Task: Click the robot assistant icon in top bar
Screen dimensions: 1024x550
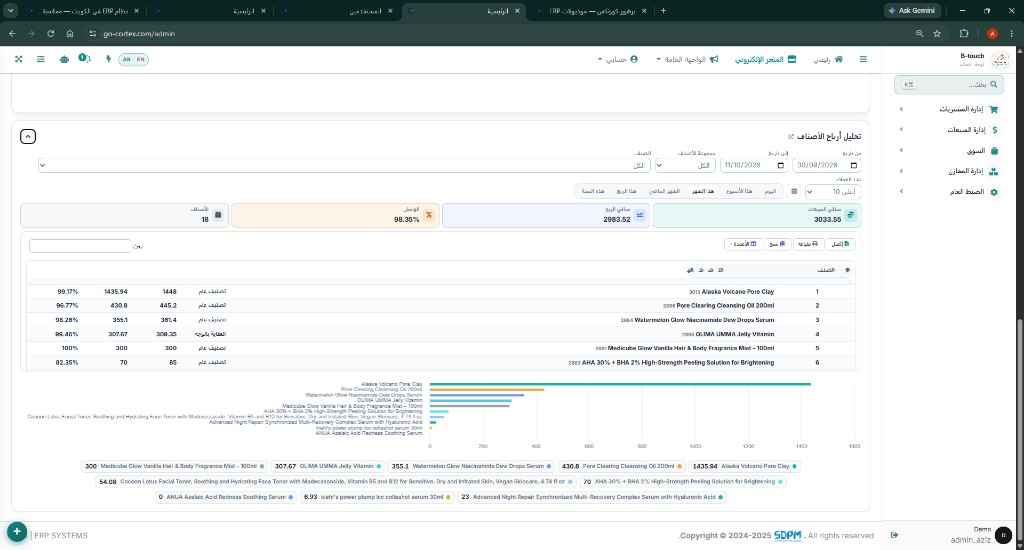Action: (64, 59)
